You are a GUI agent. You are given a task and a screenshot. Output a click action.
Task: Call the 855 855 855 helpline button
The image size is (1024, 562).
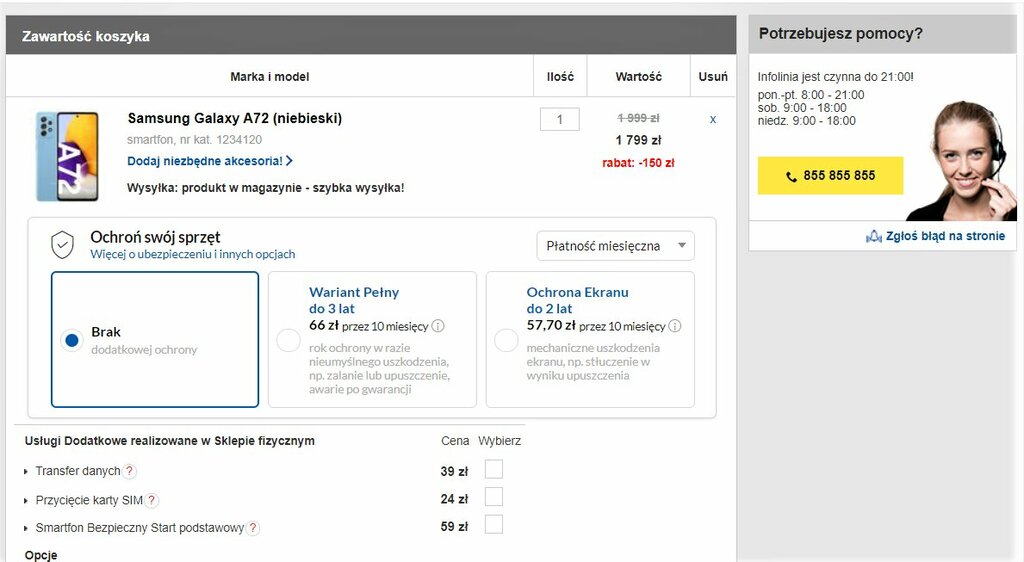[x=830, y=175]
